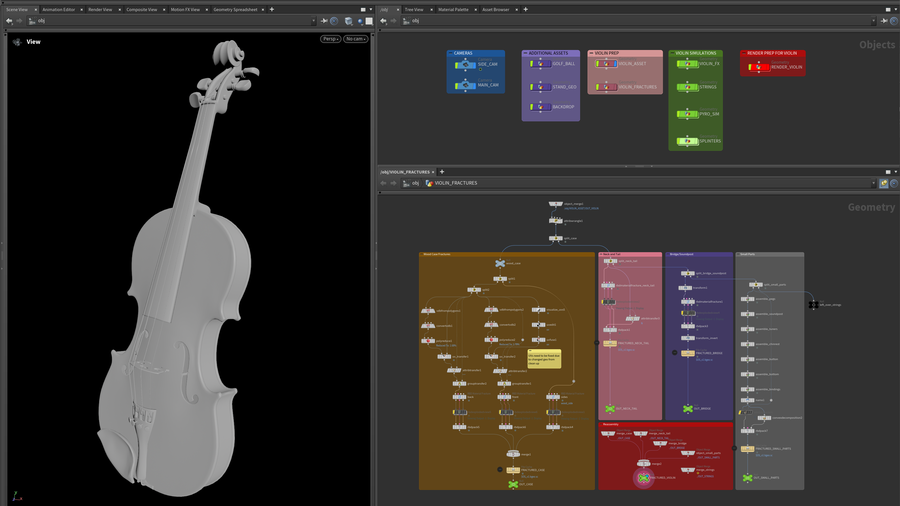Collapse the CAMERAS network box

coord(451,53)
